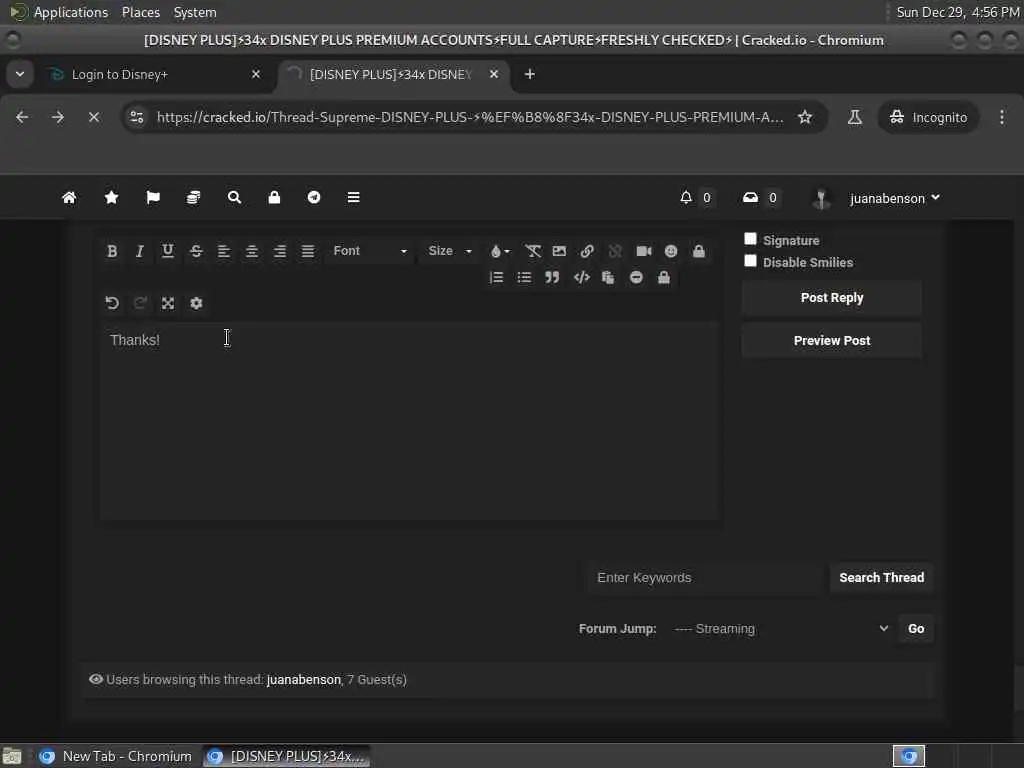Click the minus-circle icon in the editor toolbar
The image size is (1024, 768).
pyautogui.click(x=636, y=278)
